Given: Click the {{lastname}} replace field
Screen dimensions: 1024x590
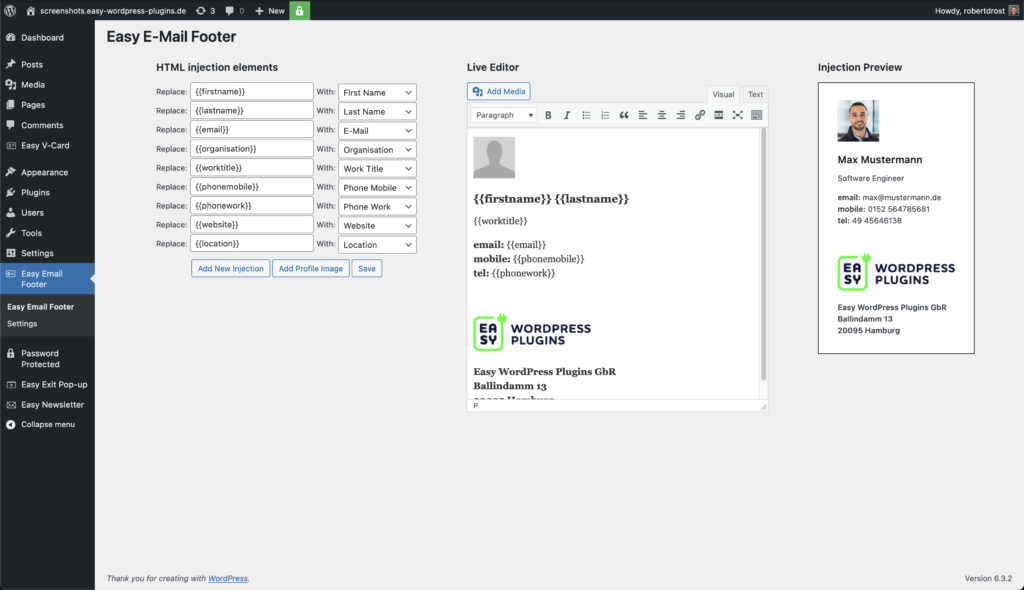Looking at the screenshot, I should [x=252, y=110].
